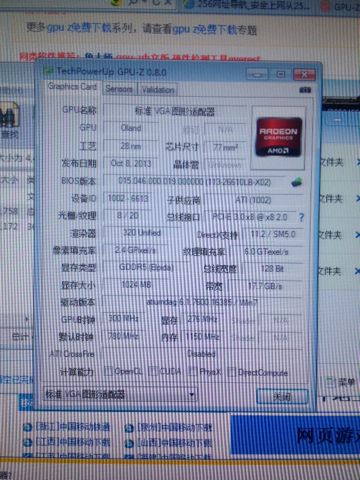Click the ROPs/TMUs 8 / 20 field

[x=128, y=215]
